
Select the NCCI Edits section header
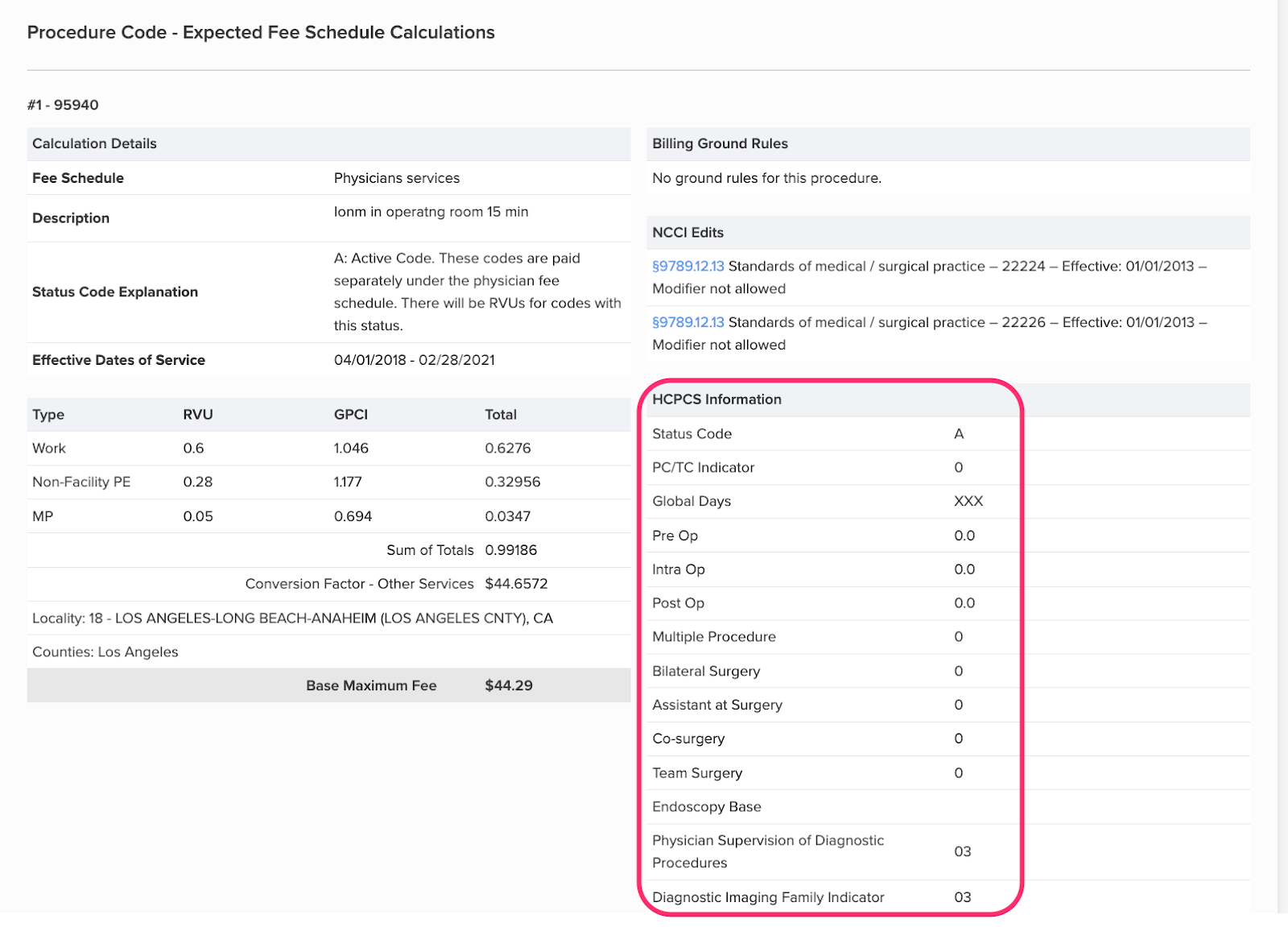coord(687,233)
